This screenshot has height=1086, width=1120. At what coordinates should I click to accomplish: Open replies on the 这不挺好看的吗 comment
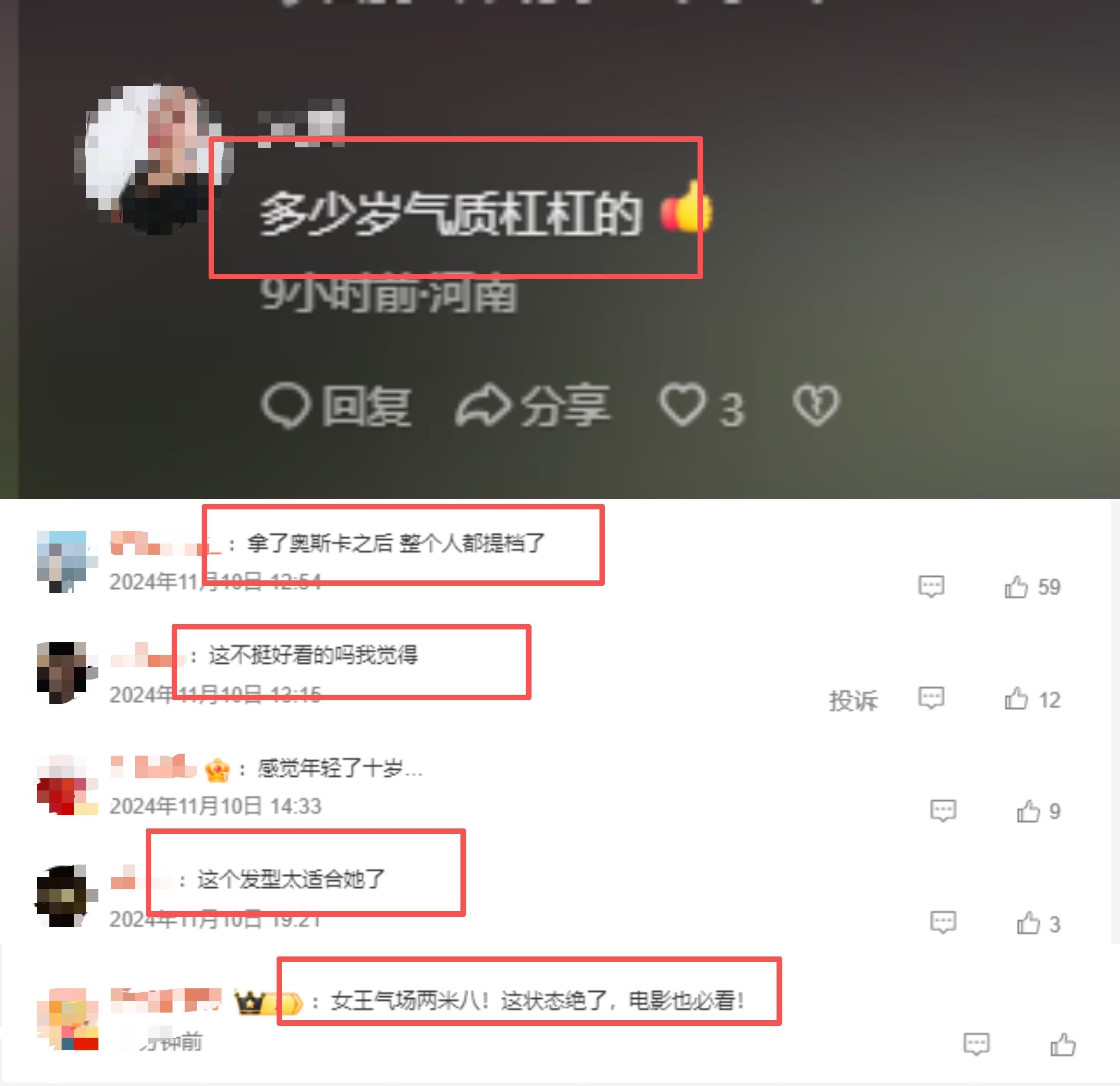click(931, 698)
